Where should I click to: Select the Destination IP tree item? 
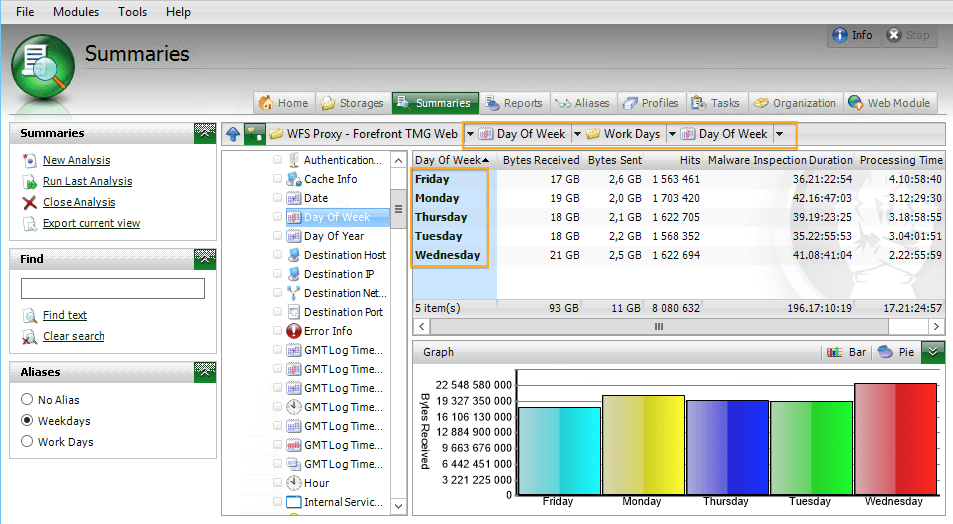tap(339, 274)
